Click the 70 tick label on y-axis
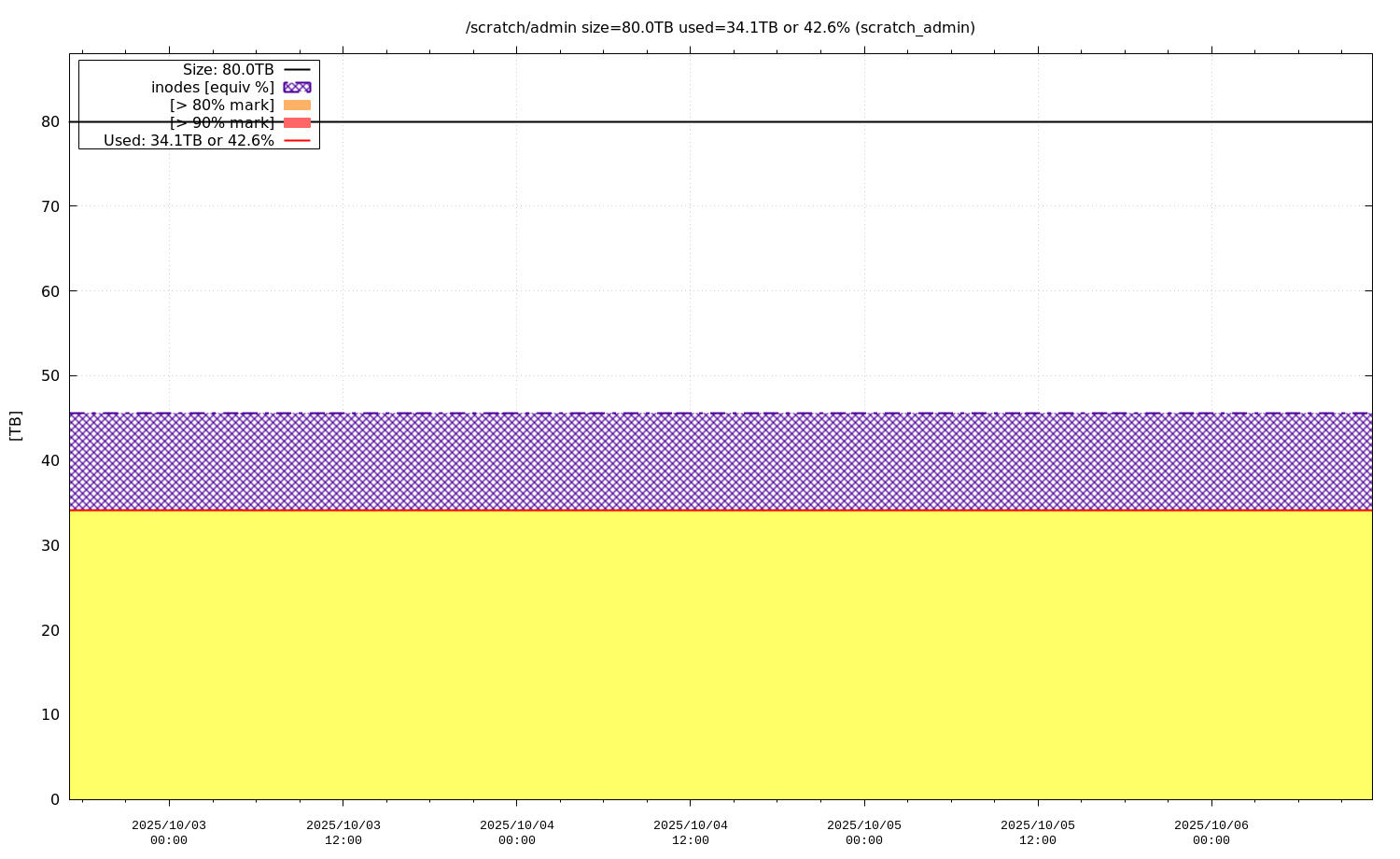This screenshot has height=859, width=1400. click(50, 206)
